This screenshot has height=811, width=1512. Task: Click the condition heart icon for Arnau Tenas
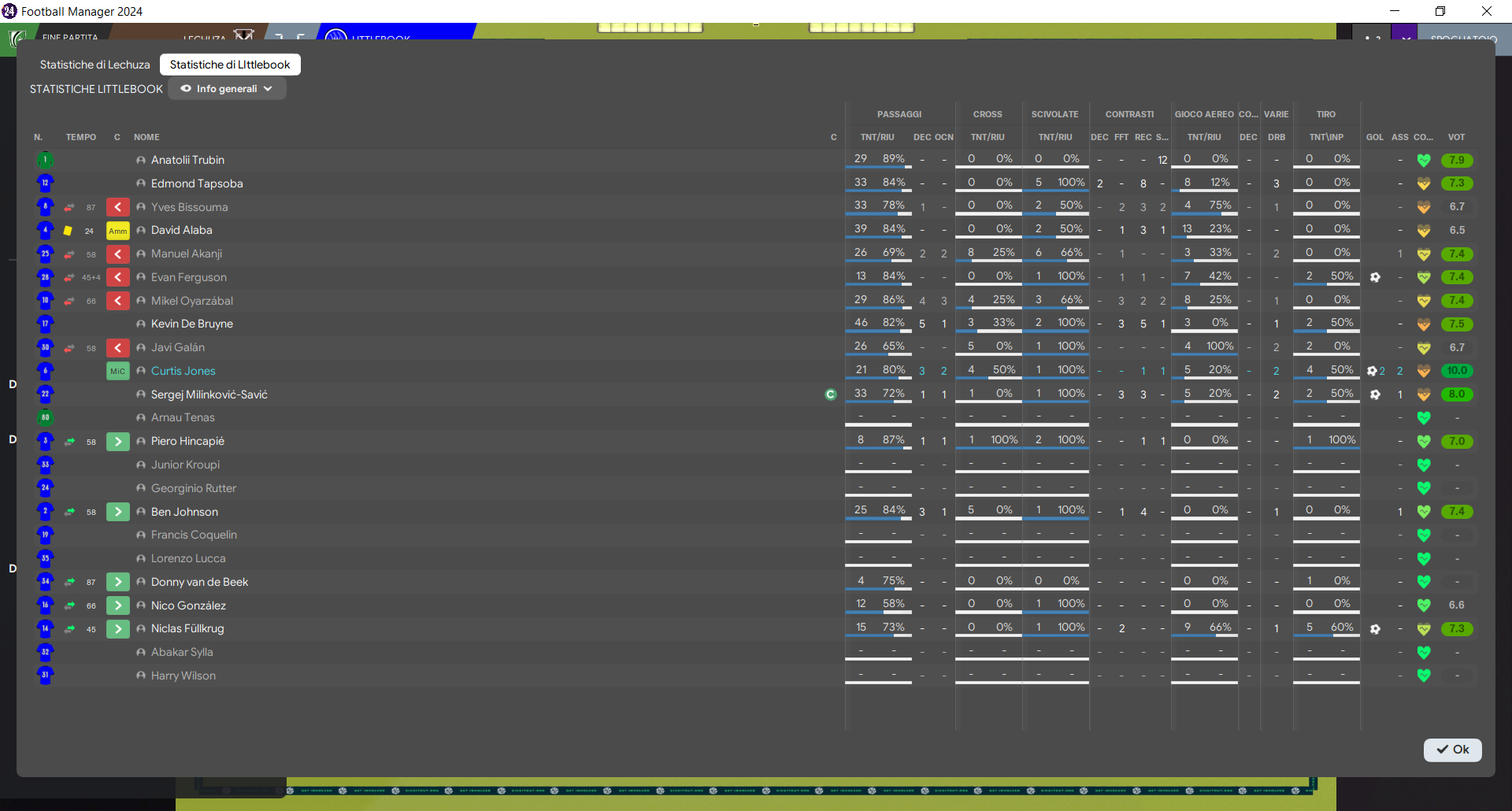[1424, 418]
